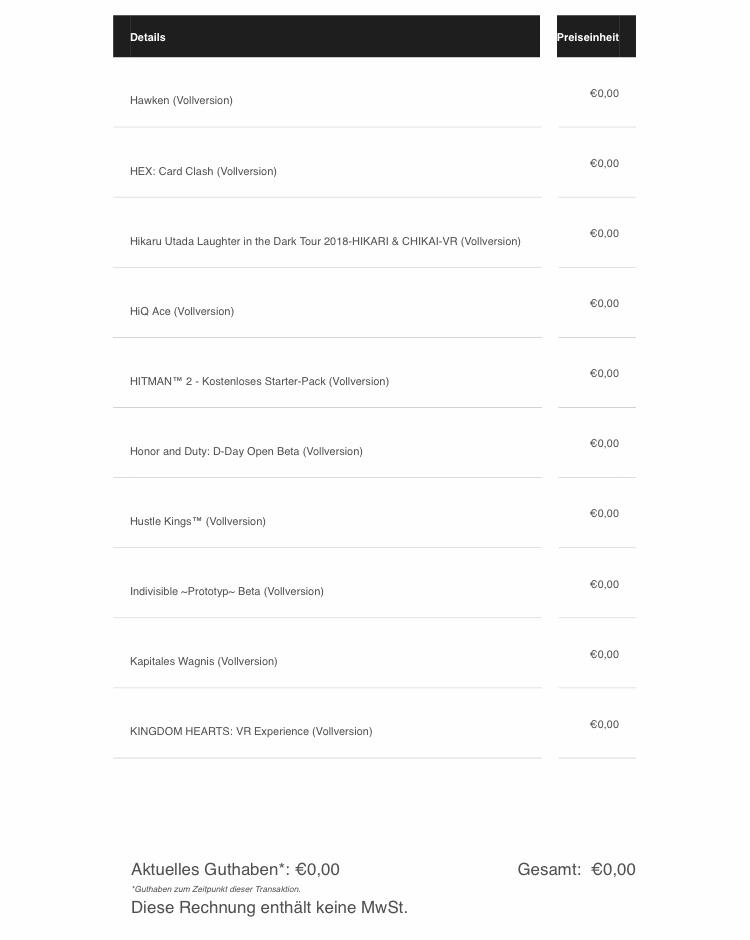This screenshot has width=750, height=940.
Task: Click the price next to Hustle Kings
Action: 604,513
